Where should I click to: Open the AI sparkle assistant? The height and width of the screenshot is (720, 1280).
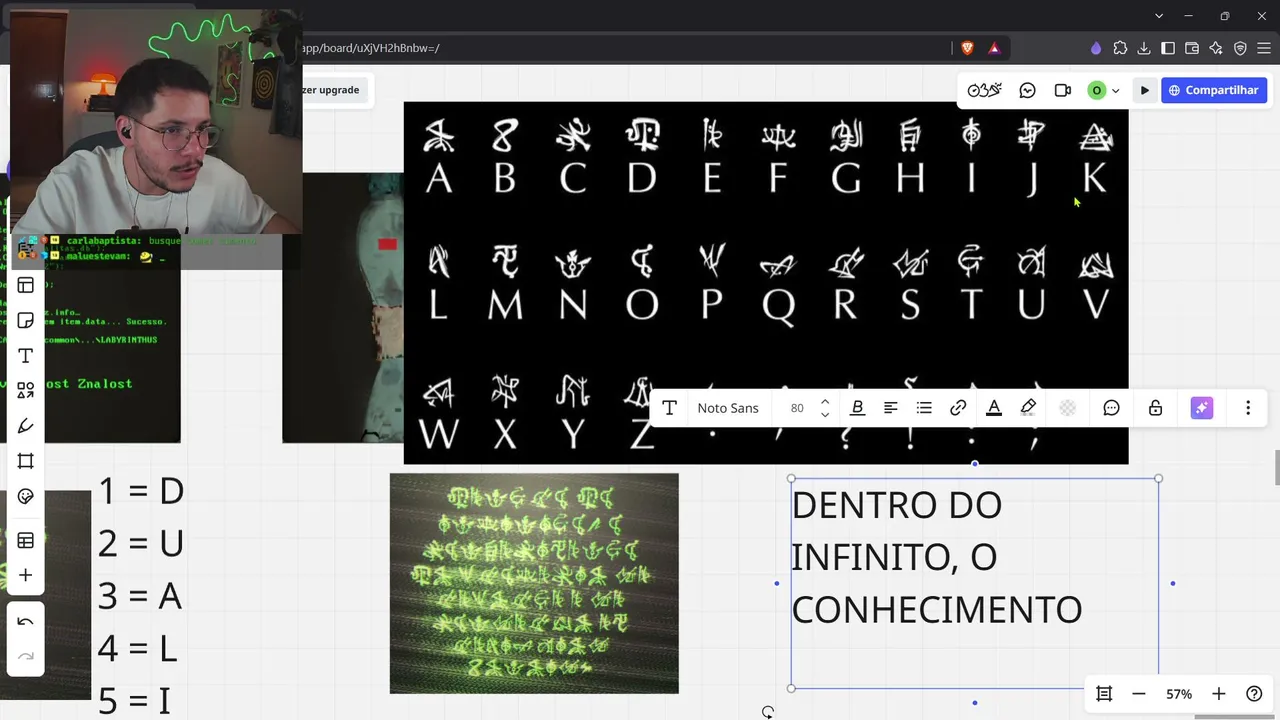pyautogui.click(x=1202, y=408)
